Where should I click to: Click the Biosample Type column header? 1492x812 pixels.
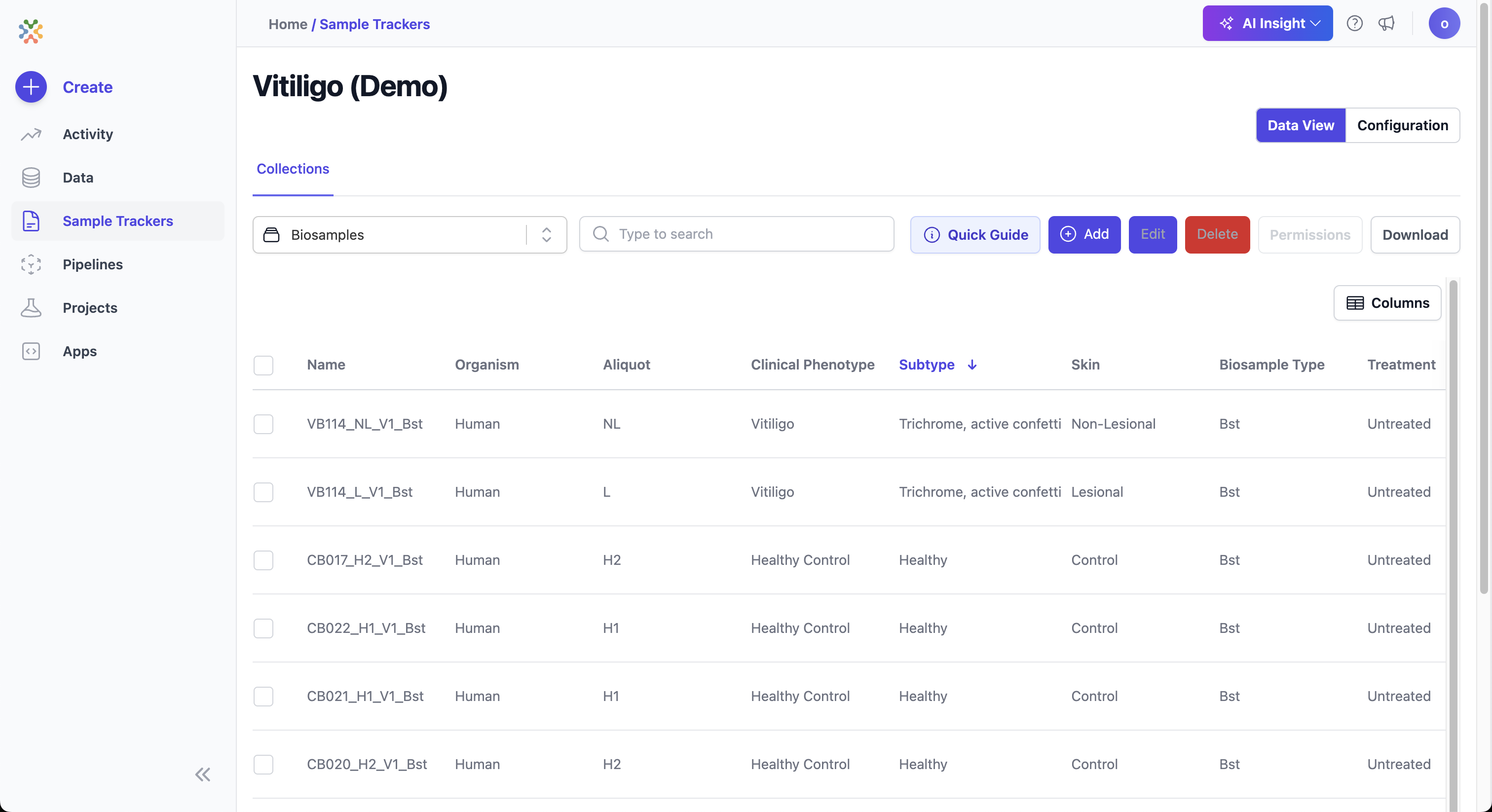click(x=1272, y=364)
